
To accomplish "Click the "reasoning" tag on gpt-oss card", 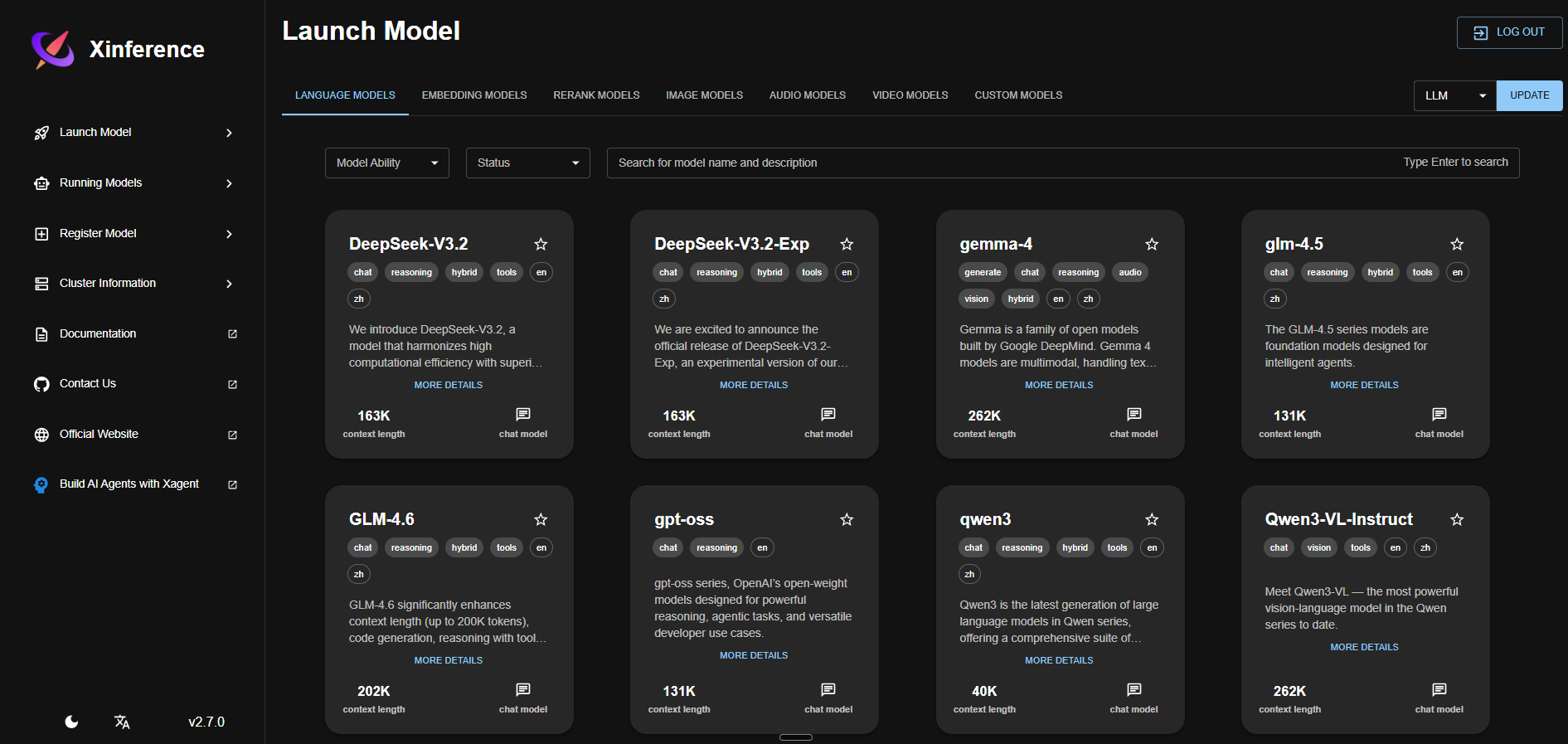I will tap(716, 547).
